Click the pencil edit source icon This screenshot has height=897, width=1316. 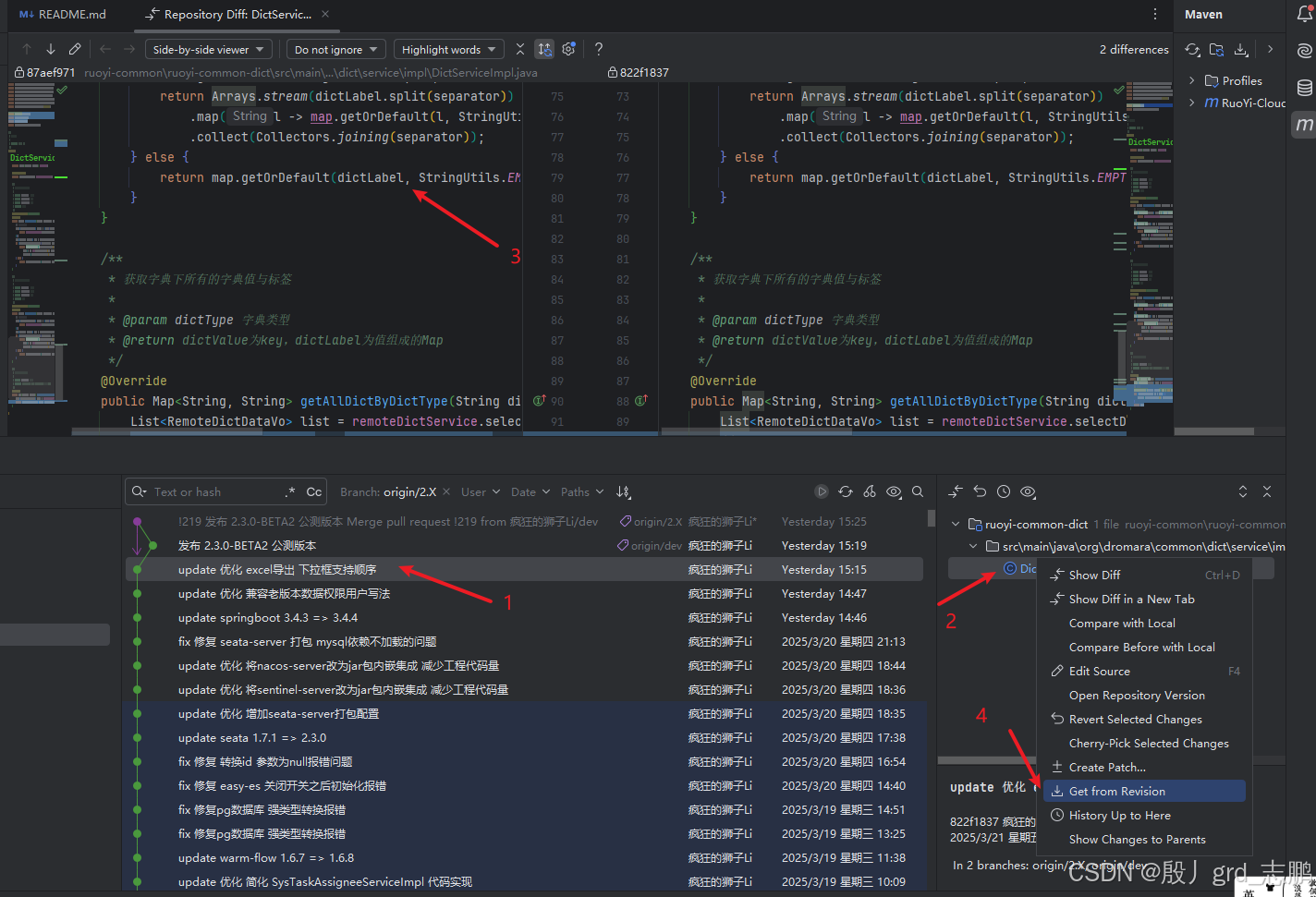75,49
